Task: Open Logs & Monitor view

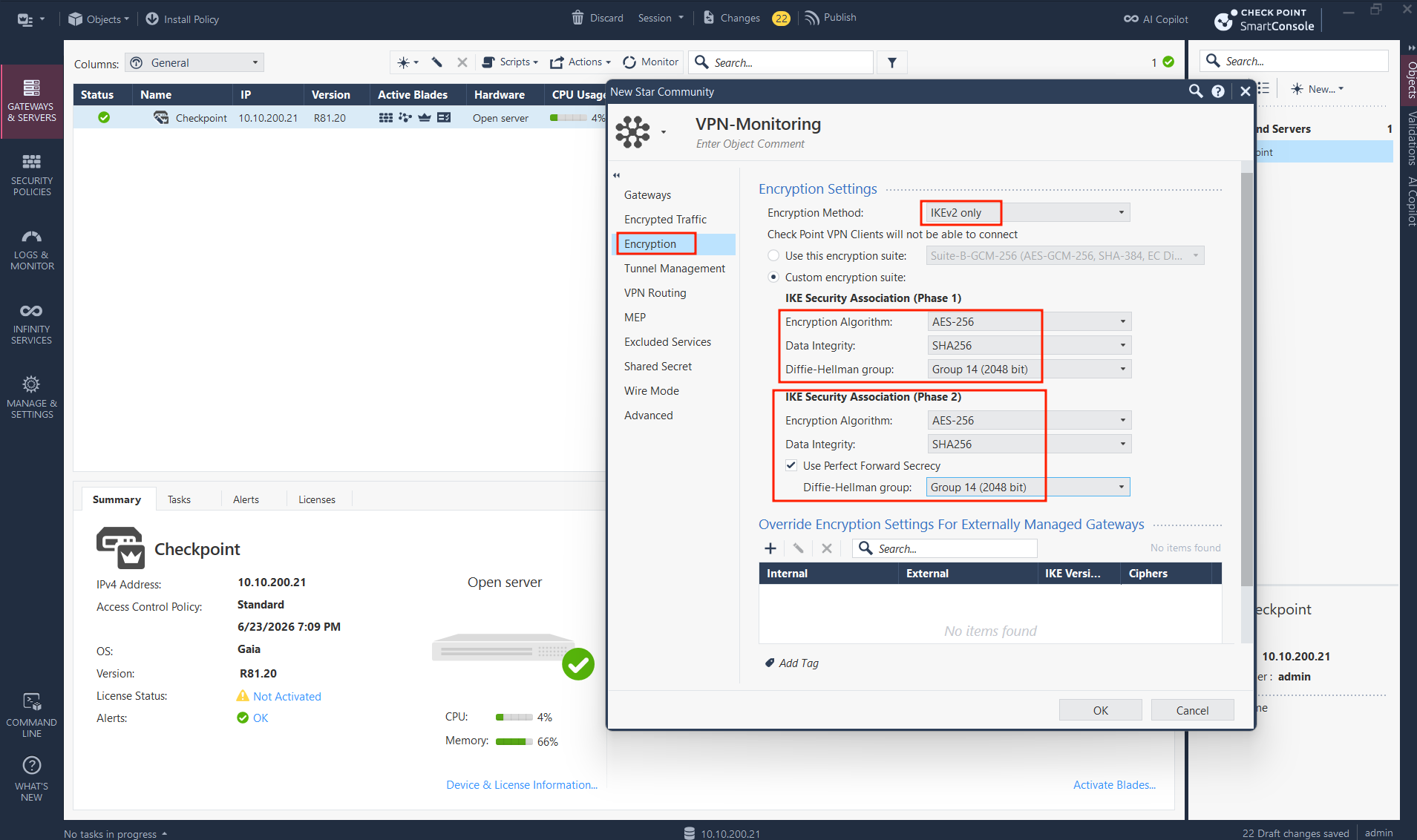Action: coord(32,249)
